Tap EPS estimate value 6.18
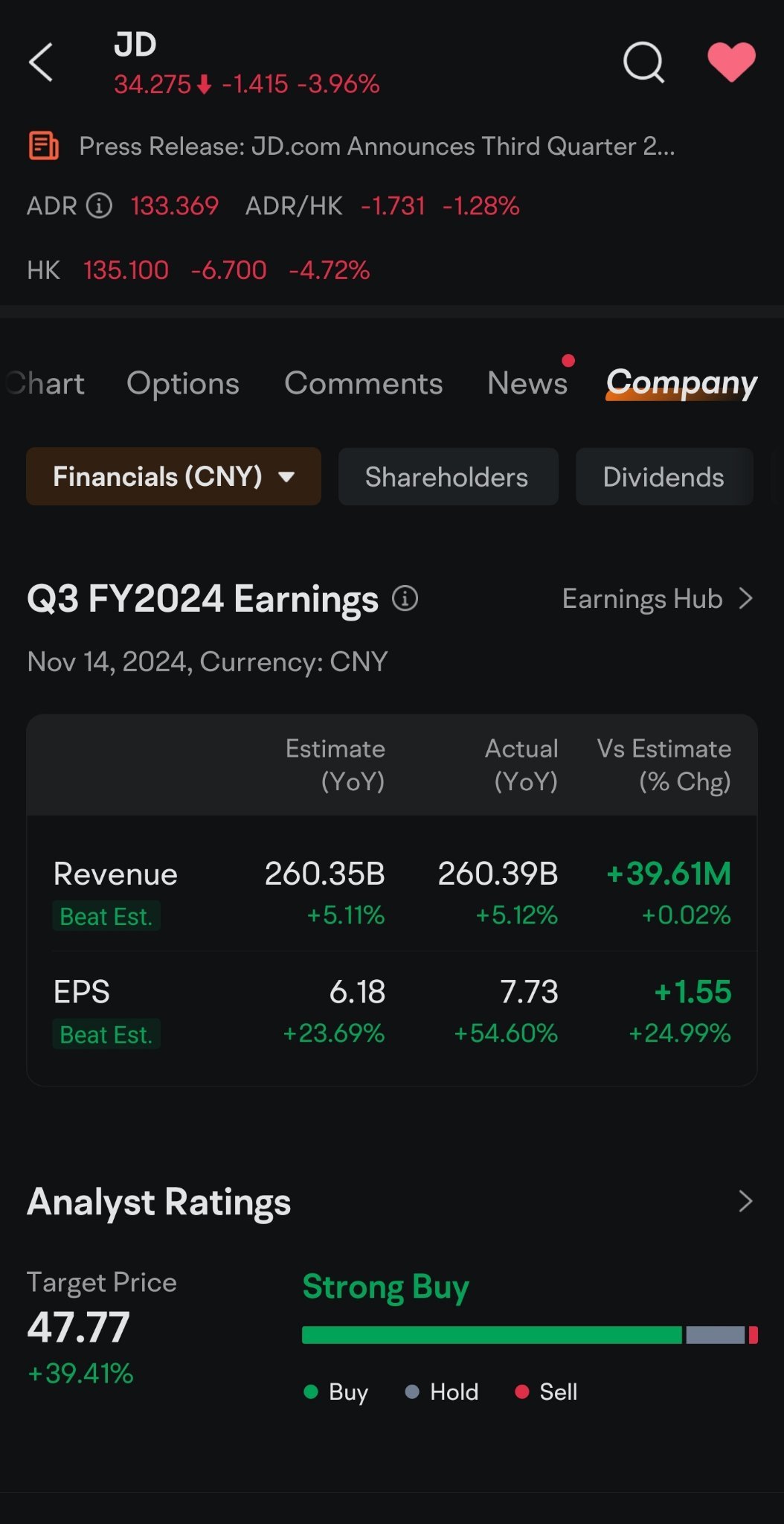Image resolution: width=784 pixels, height=1524 pixels. 357,991
